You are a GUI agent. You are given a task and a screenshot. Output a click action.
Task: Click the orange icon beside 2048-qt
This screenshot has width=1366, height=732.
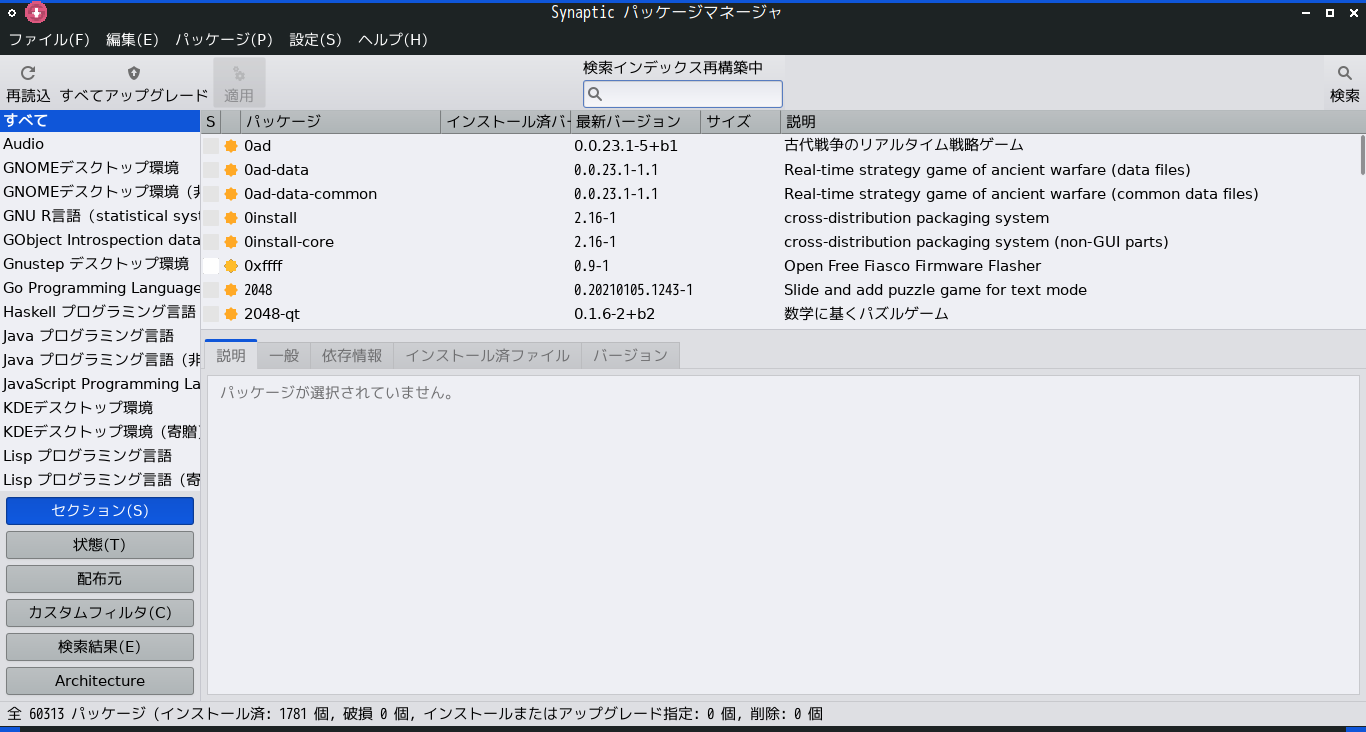[x=231, y=314]
